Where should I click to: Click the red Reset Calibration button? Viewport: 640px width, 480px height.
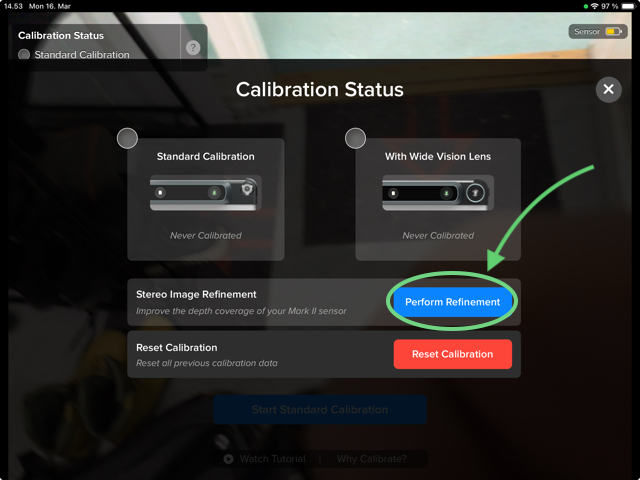(453, 354)
